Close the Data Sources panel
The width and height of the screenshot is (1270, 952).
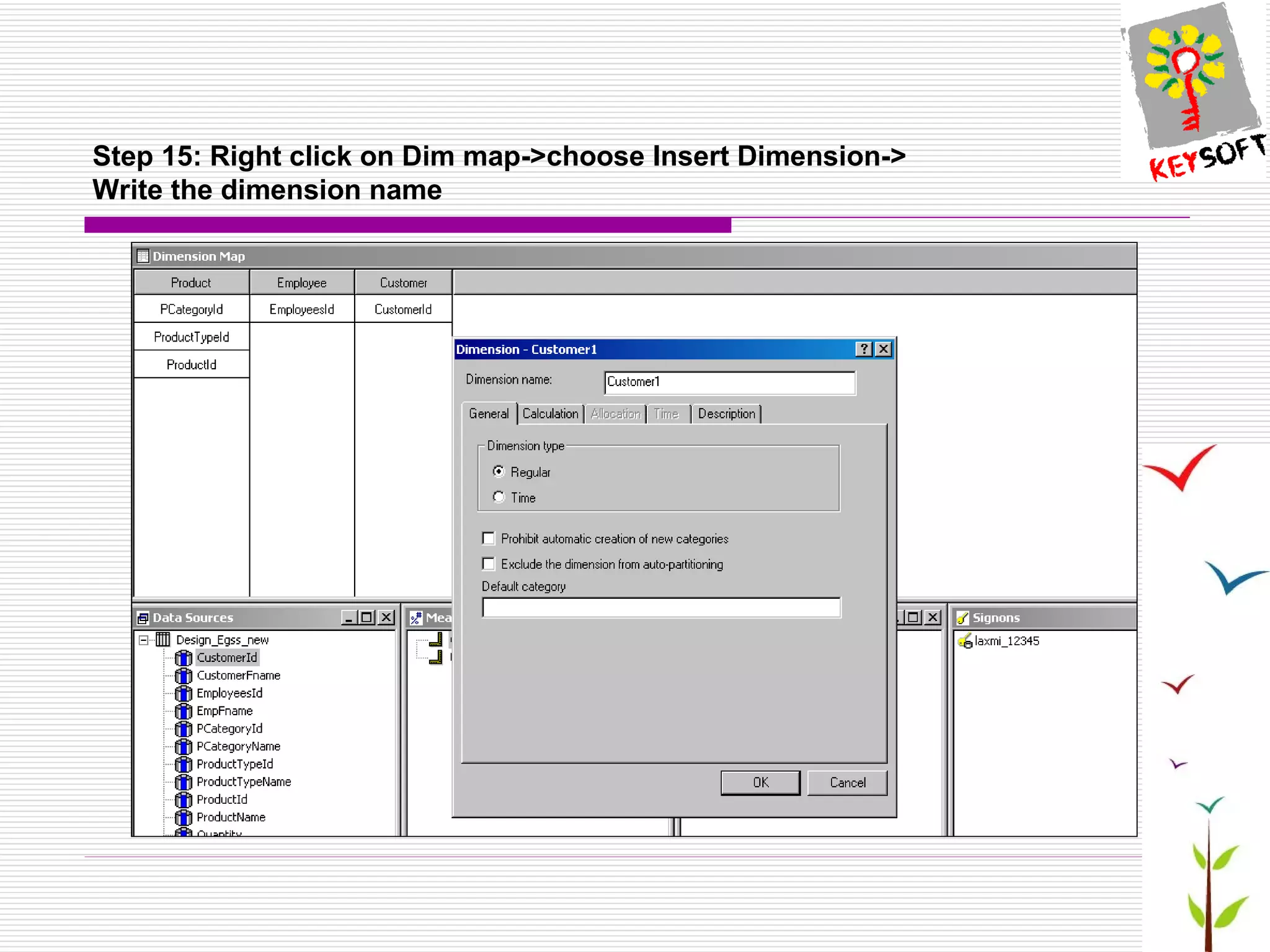386,617
